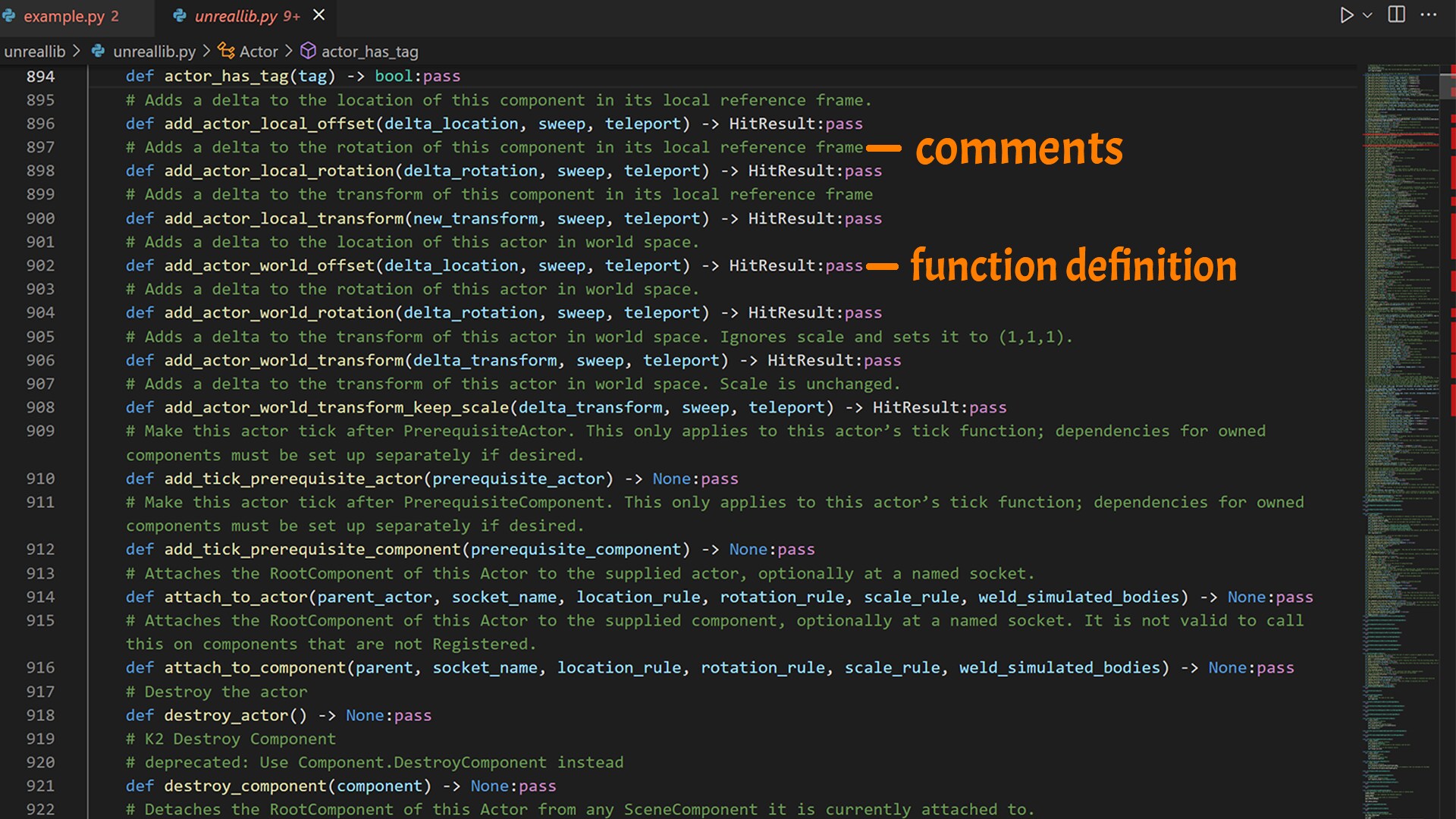
Task: Click the comment '# Destroy the actor'
Action: pos(217,692)
